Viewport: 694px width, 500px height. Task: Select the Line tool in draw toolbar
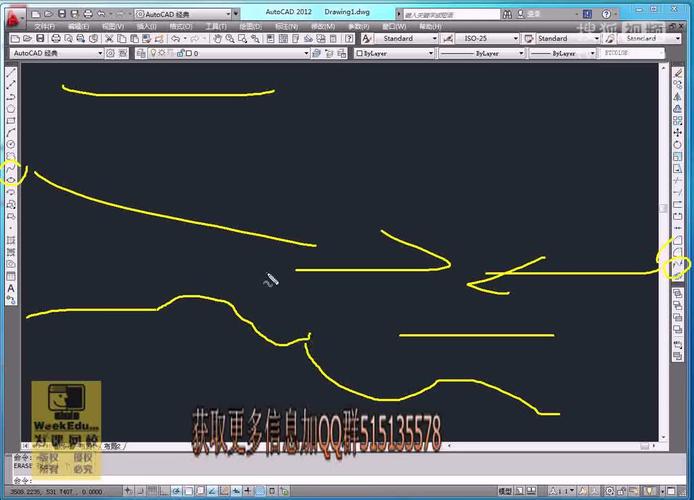(11, 73)
